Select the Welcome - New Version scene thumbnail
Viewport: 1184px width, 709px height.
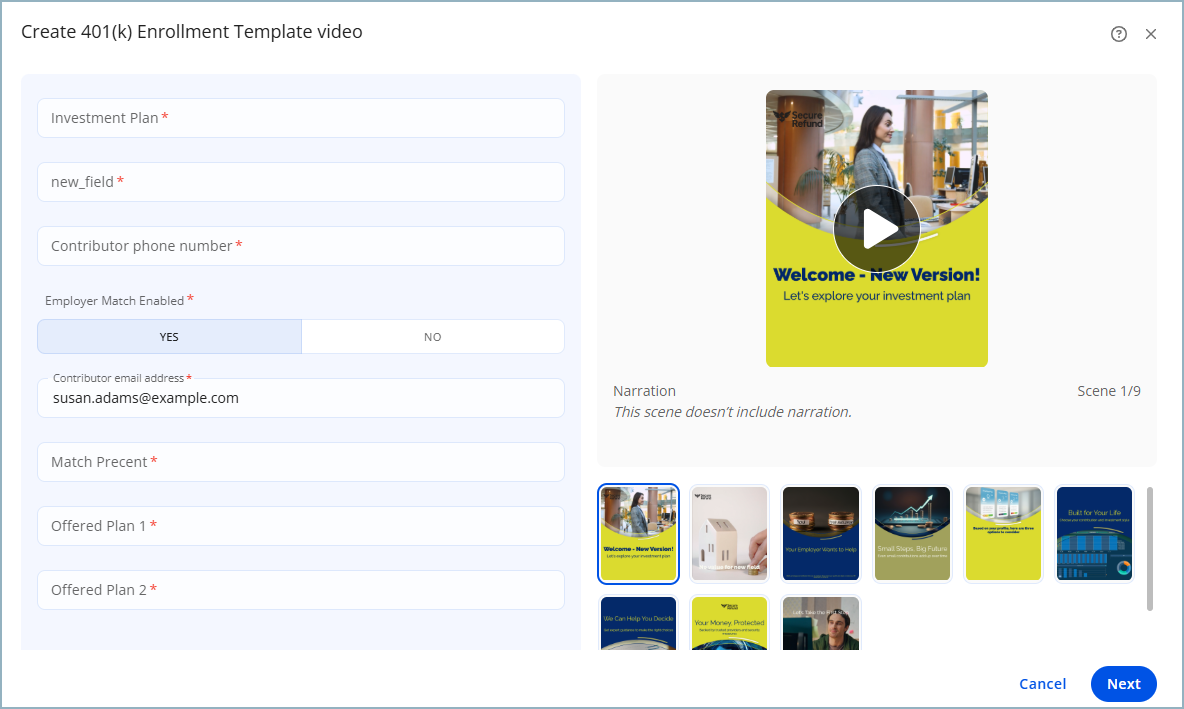pos(639,534)
